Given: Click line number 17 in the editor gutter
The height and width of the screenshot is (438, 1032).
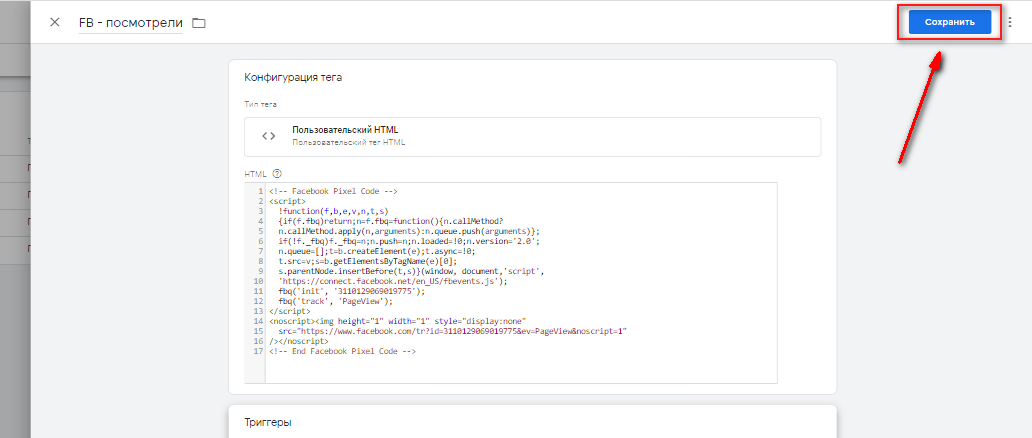Looking at the screenshot, I should pyautogui.click(x=258, y=352).
